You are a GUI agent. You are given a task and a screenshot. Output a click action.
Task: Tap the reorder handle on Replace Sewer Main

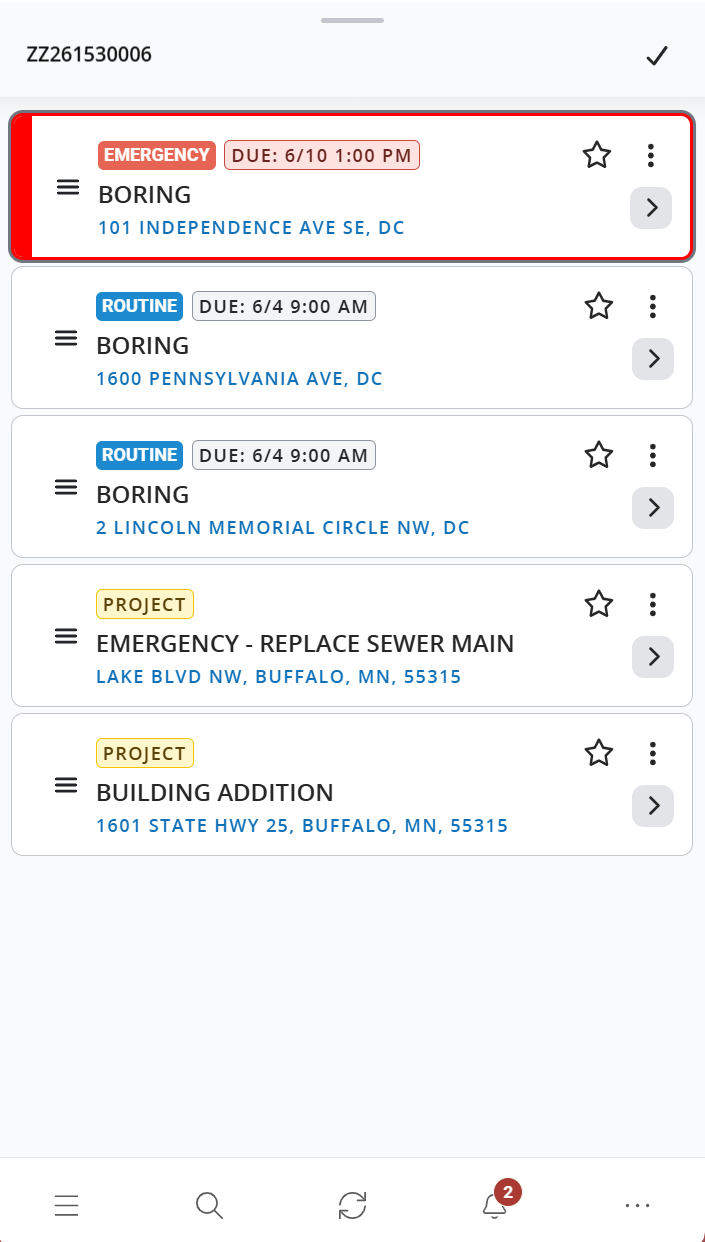coord(66,636)
